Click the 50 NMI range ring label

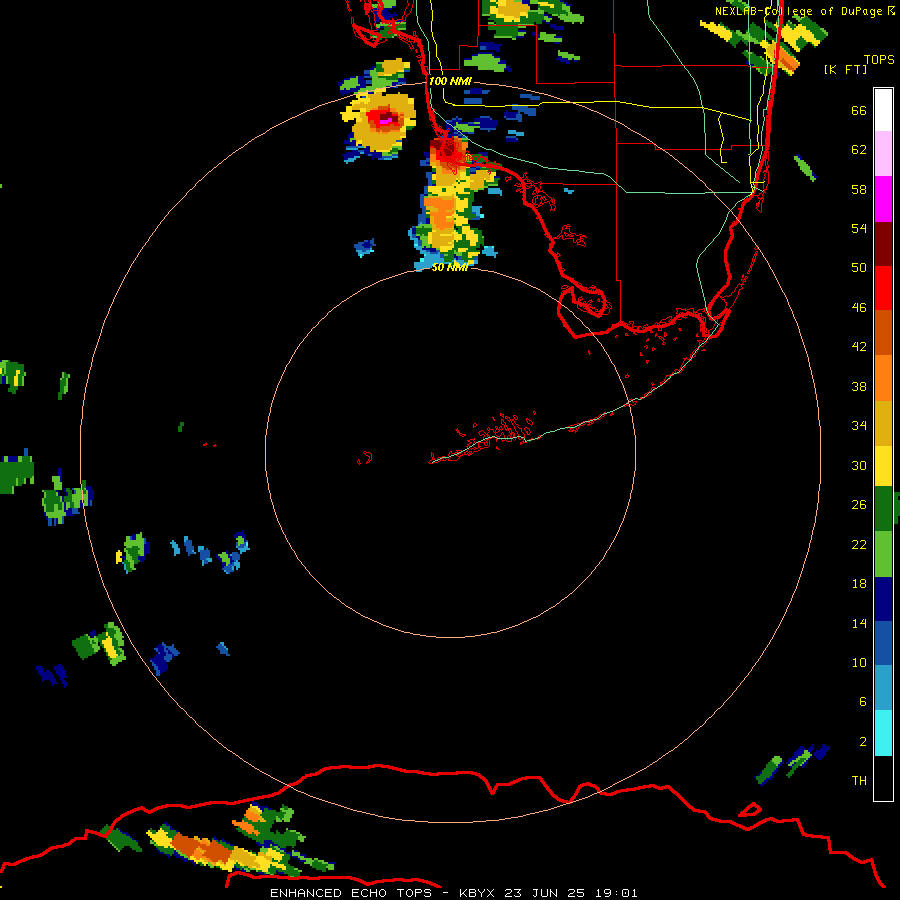point(449,267)
